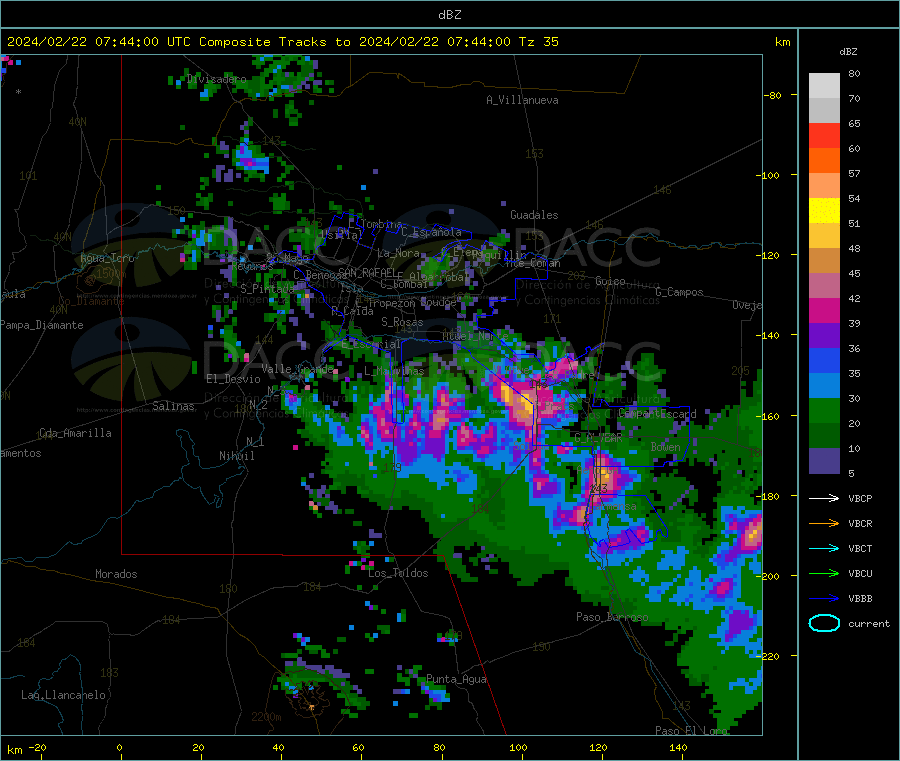Click the 'Punta_Agua' map label
Image resolution: width=900 pixels, height=761 pixels.
(456, 680)
